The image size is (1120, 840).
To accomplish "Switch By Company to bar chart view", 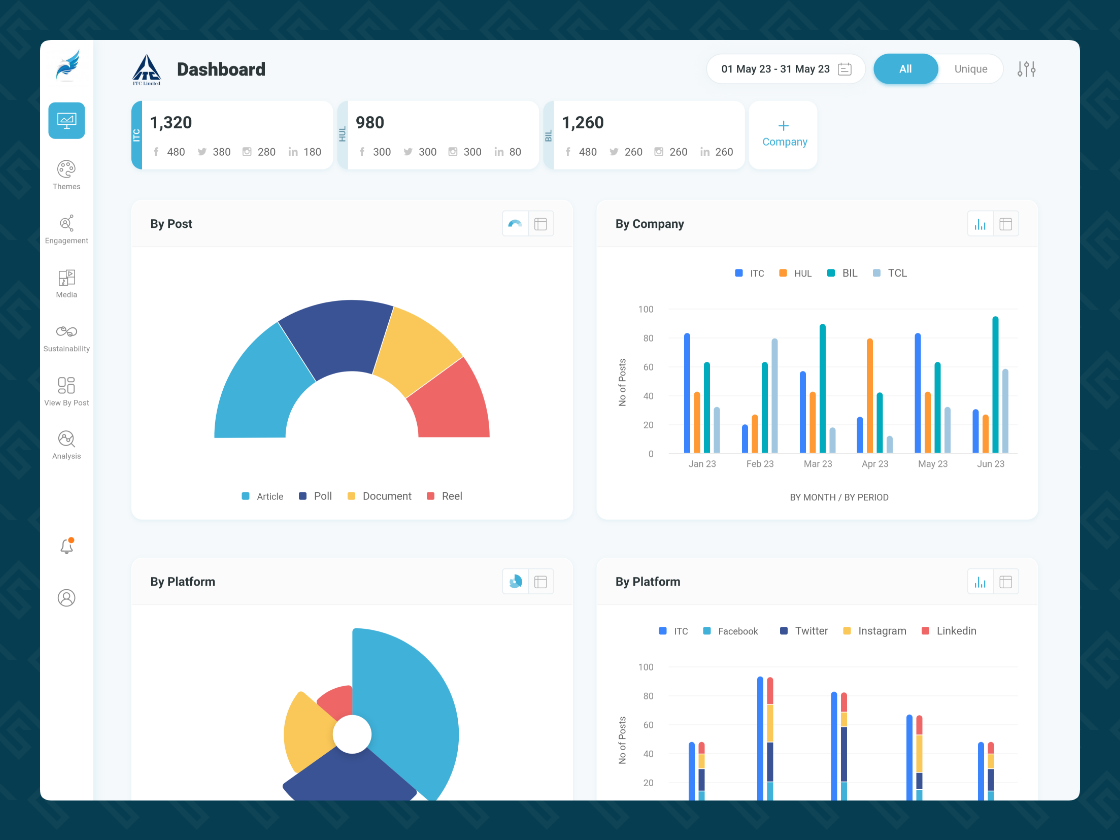I will click(x=980, y=224).
